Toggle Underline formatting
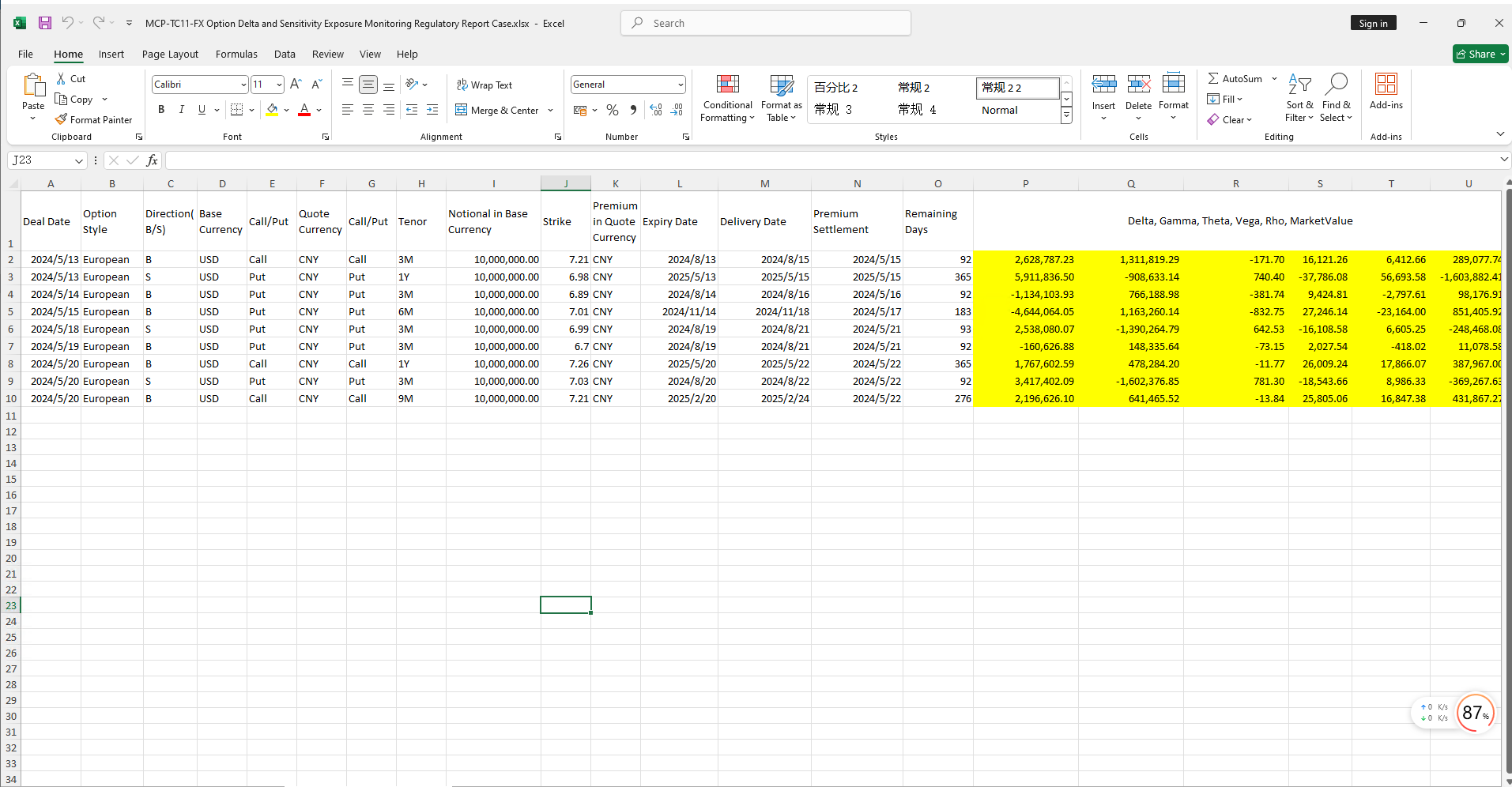Image resolution: width=1512 pixels, height=787 pixels. point(202,110)
